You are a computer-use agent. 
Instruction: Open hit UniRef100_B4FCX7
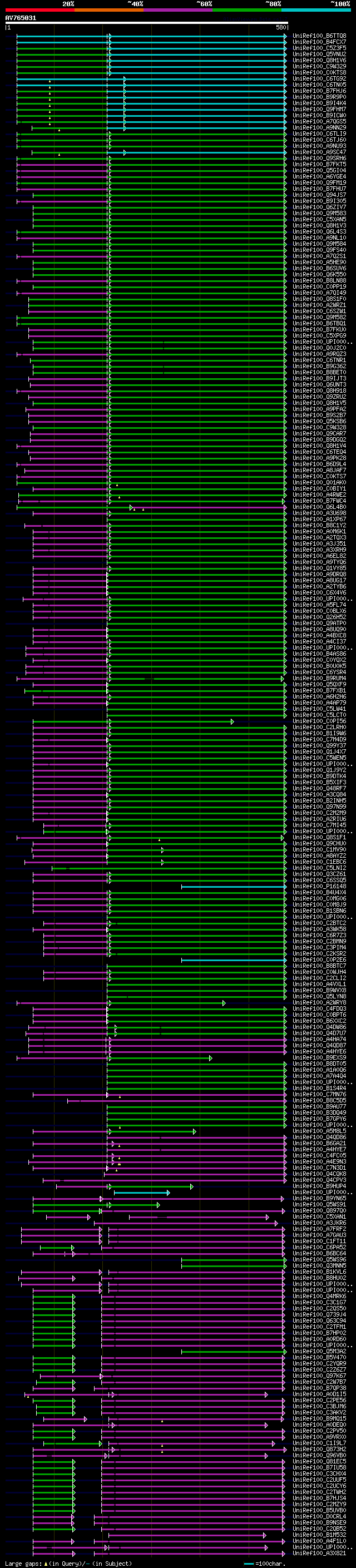[319, 42]
